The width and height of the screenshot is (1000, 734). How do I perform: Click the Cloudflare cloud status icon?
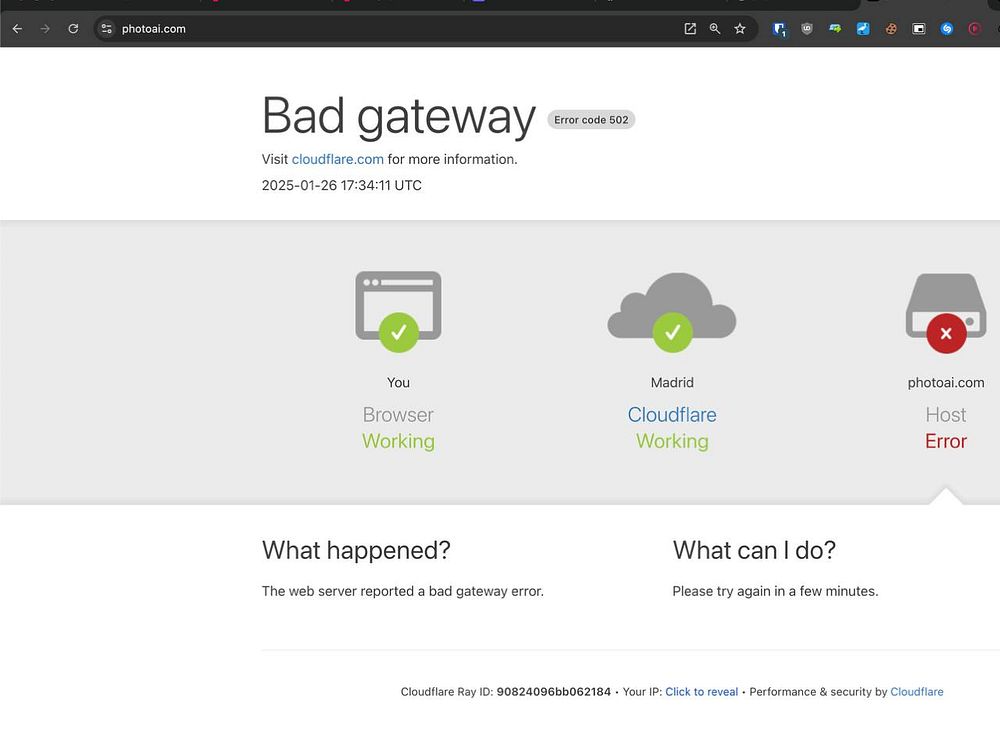pyautogui.click(x=672, y=312)
